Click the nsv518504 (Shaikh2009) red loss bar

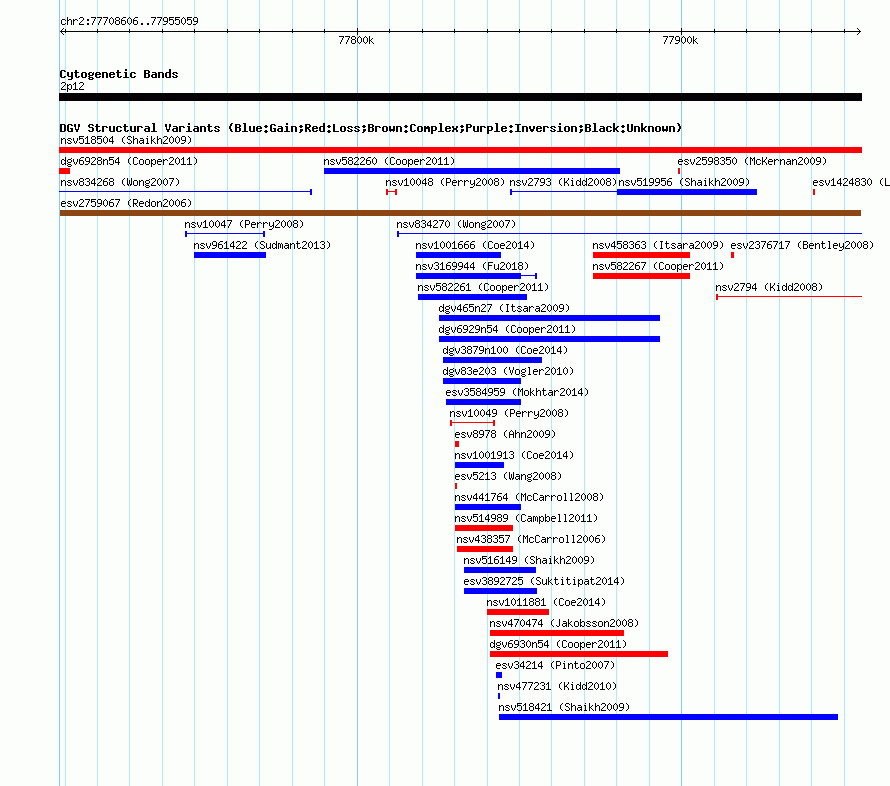click(460, 150)
